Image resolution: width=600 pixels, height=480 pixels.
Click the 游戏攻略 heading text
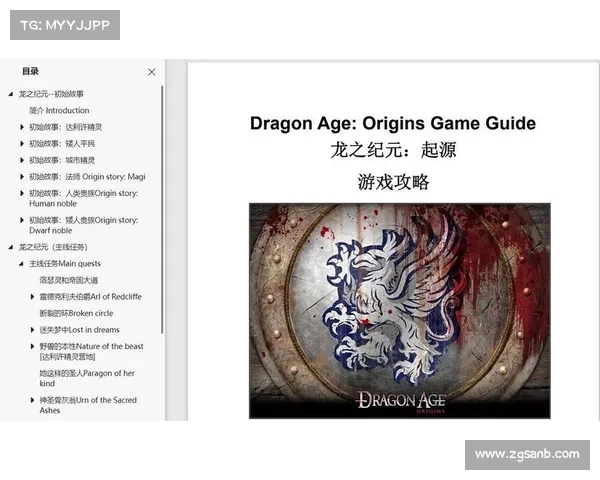[393, 182]
